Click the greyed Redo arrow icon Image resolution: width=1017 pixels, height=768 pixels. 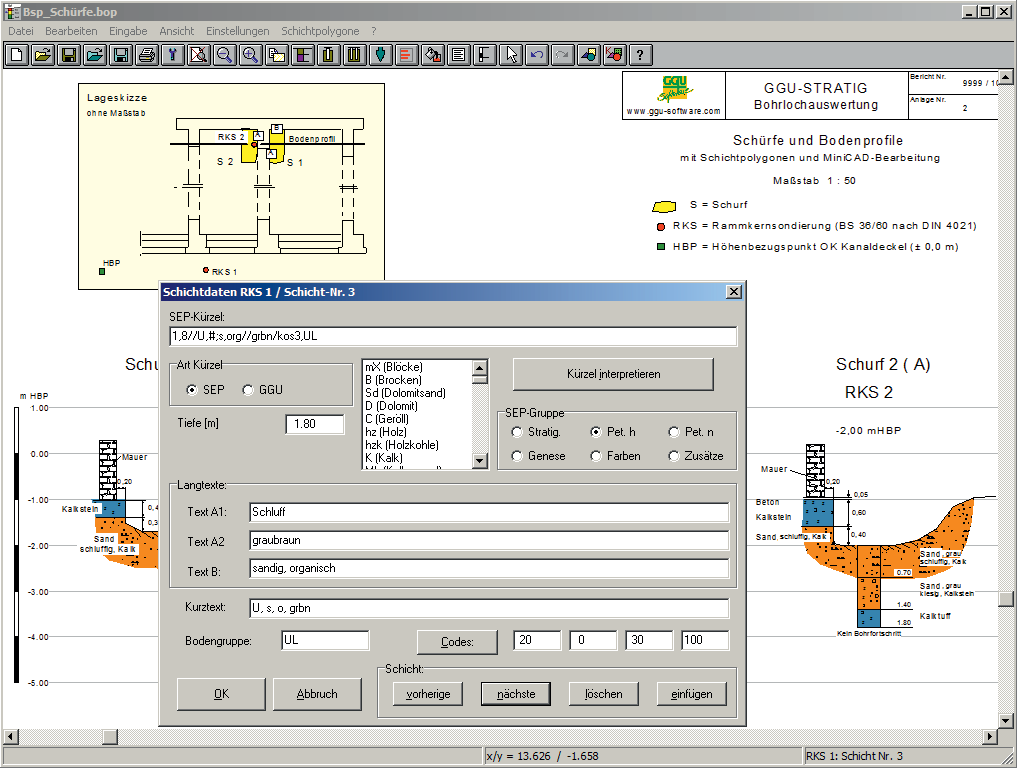tap(562, 55)
